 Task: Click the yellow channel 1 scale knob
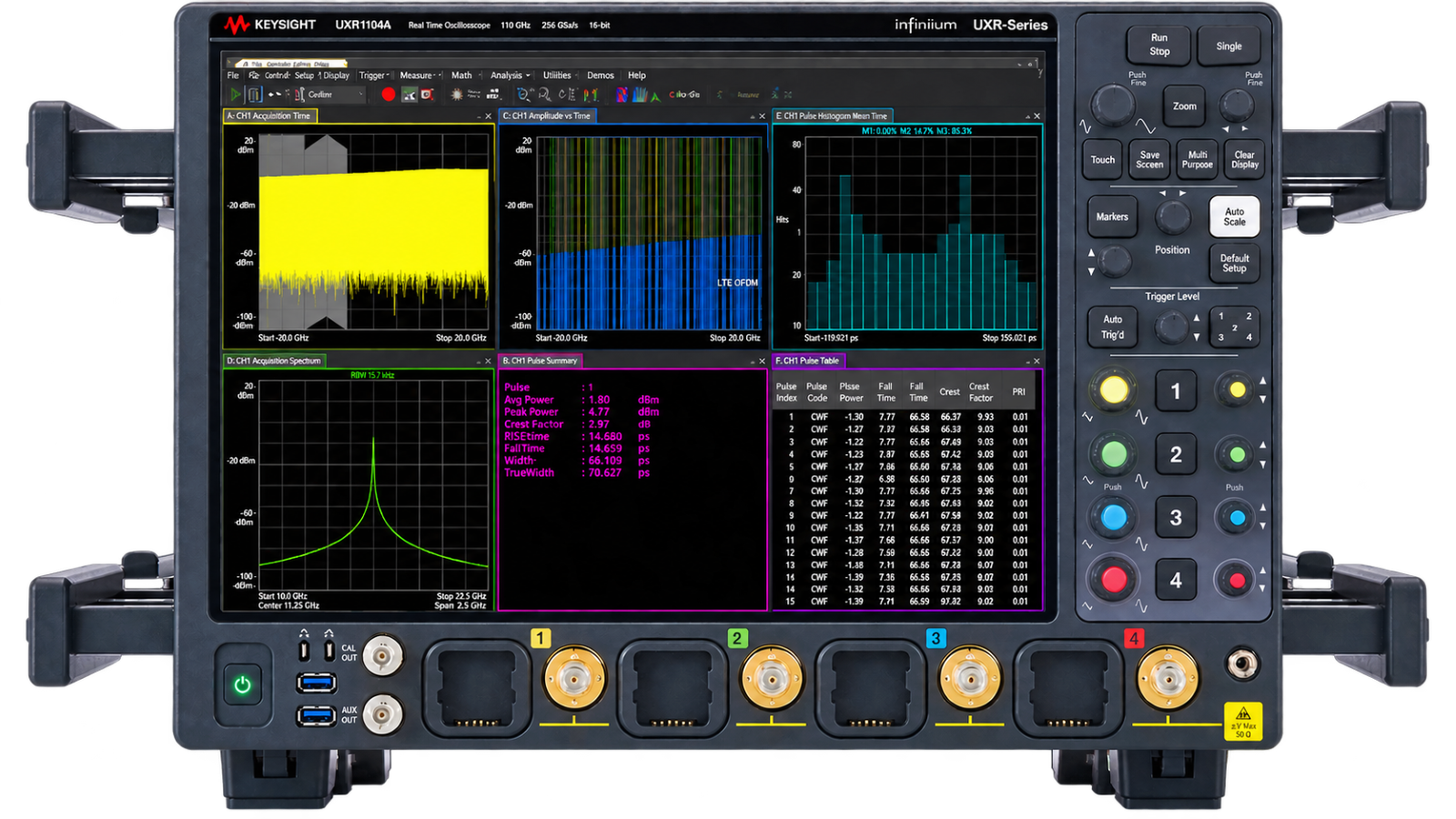[x=1114, y=390]
